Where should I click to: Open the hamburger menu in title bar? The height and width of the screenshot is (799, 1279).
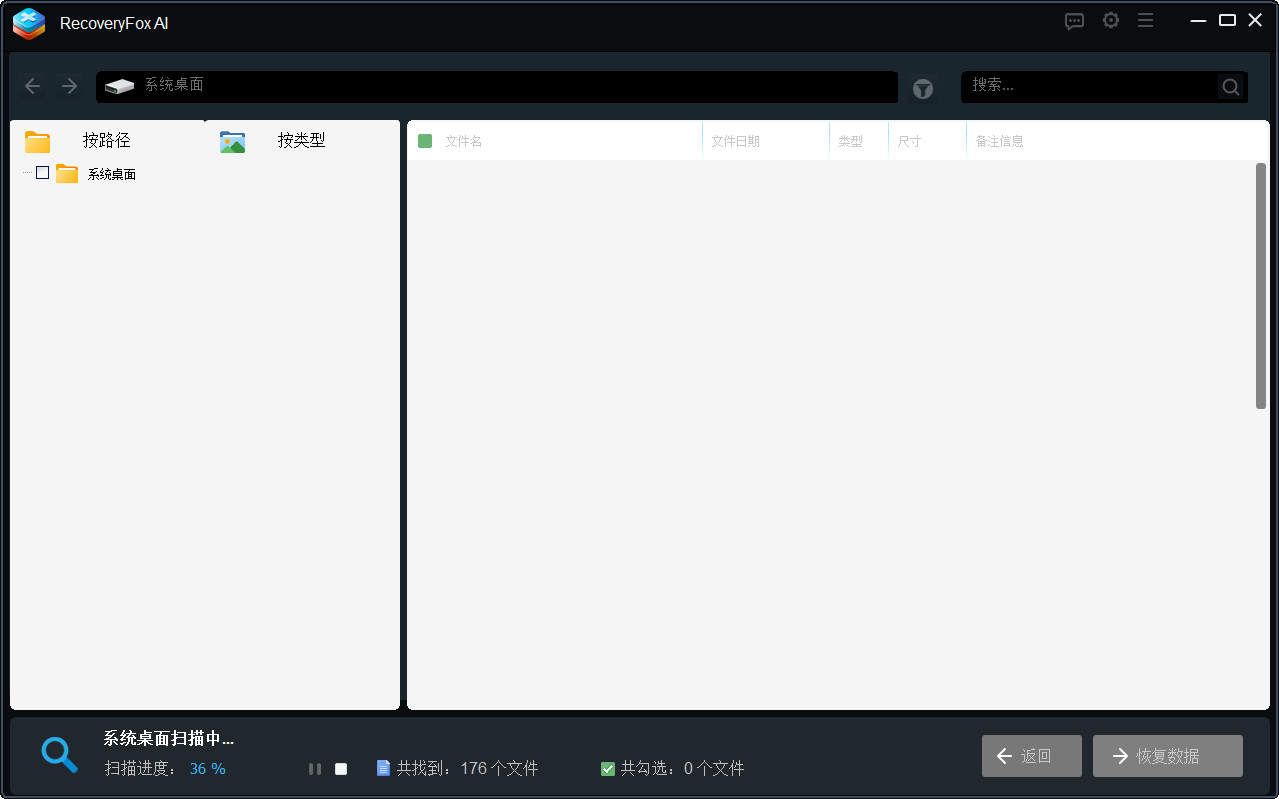coord(1145,20)
